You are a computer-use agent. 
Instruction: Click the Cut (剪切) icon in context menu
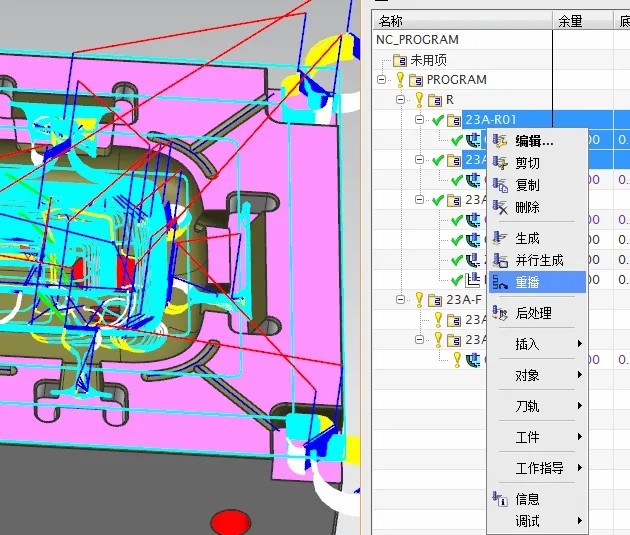tap(500, 163)
